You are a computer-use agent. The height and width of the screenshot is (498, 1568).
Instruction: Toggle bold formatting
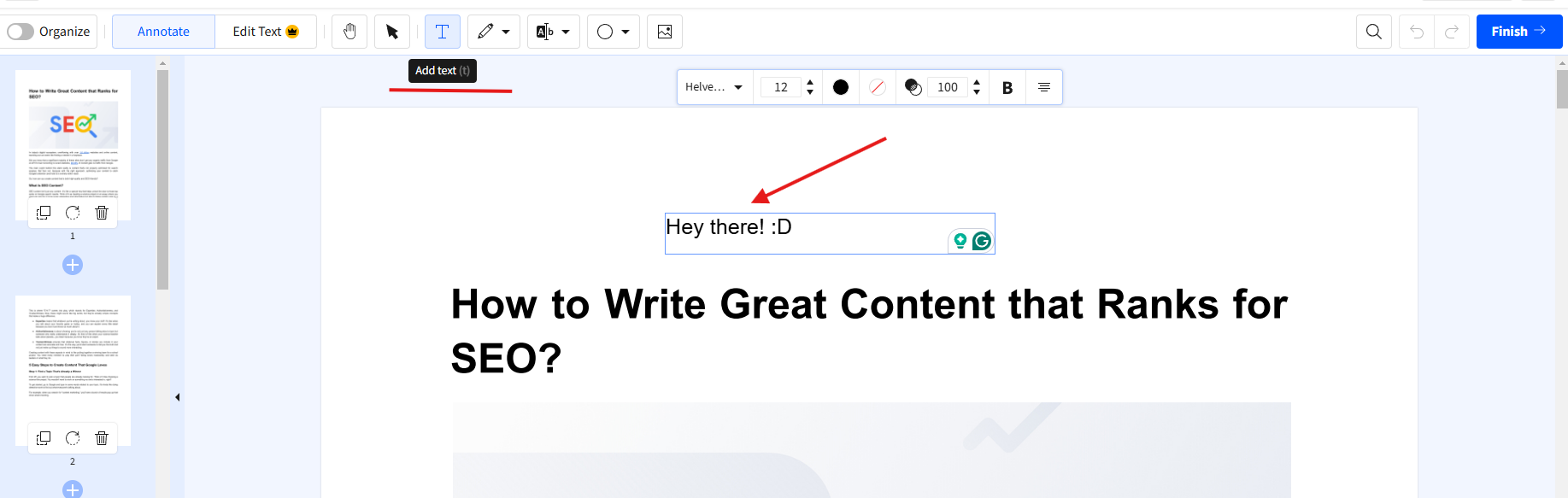(1007, 87)
